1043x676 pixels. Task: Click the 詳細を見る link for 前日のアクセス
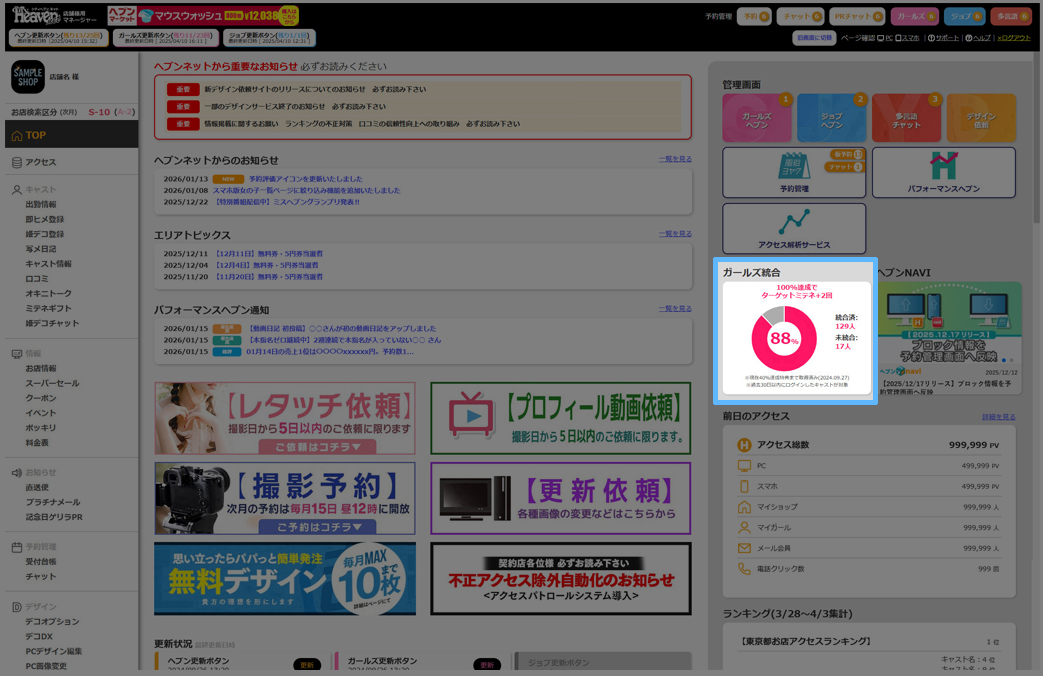pos(998,417)
